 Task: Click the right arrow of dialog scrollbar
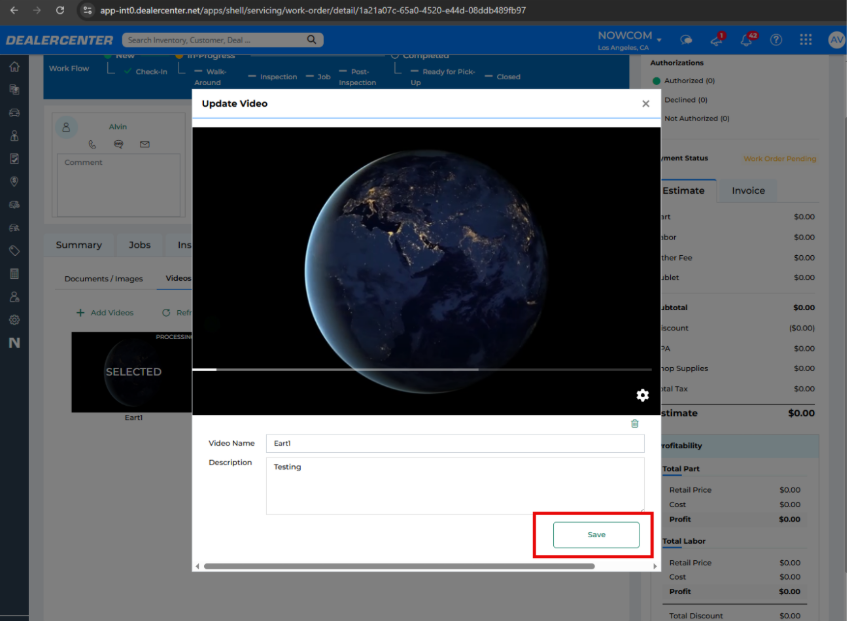pos(655,566)
